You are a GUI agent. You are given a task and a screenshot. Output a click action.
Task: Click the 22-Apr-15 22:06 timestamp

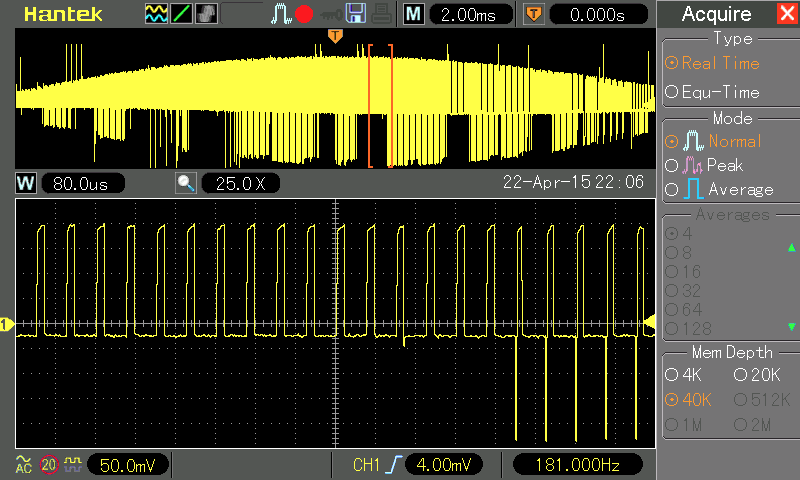[x=573, y=182]
